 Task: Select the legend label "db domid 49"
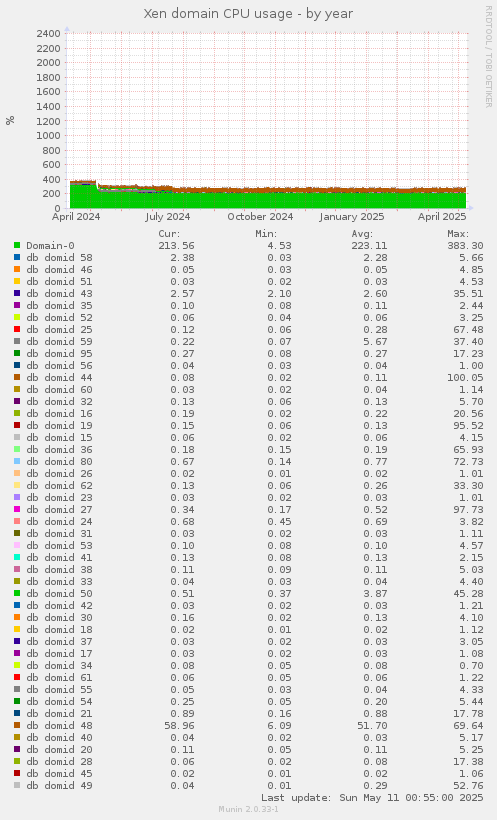pos(59,785)
